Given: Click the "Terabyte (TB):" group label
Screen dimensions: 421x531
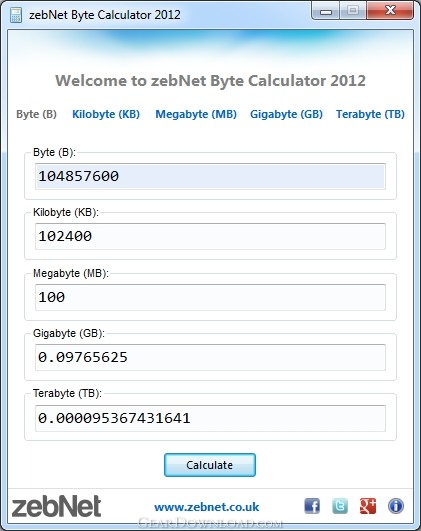Looking at the screenshot, I should click(67, 394).
